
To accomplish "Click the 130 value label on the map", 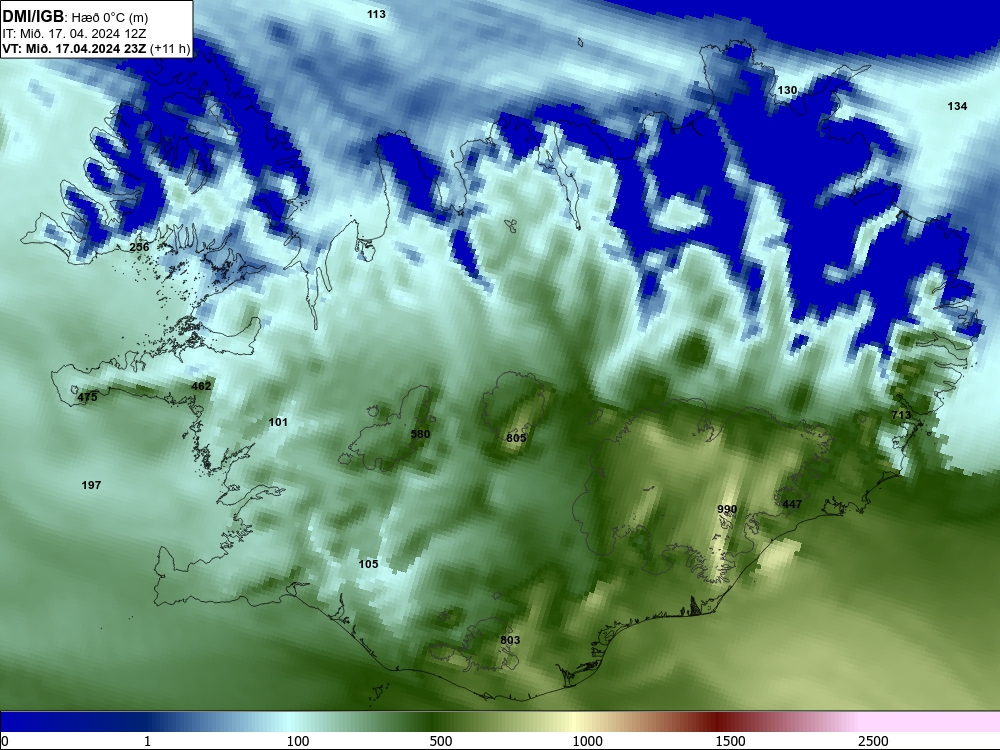I will point(787,90).
